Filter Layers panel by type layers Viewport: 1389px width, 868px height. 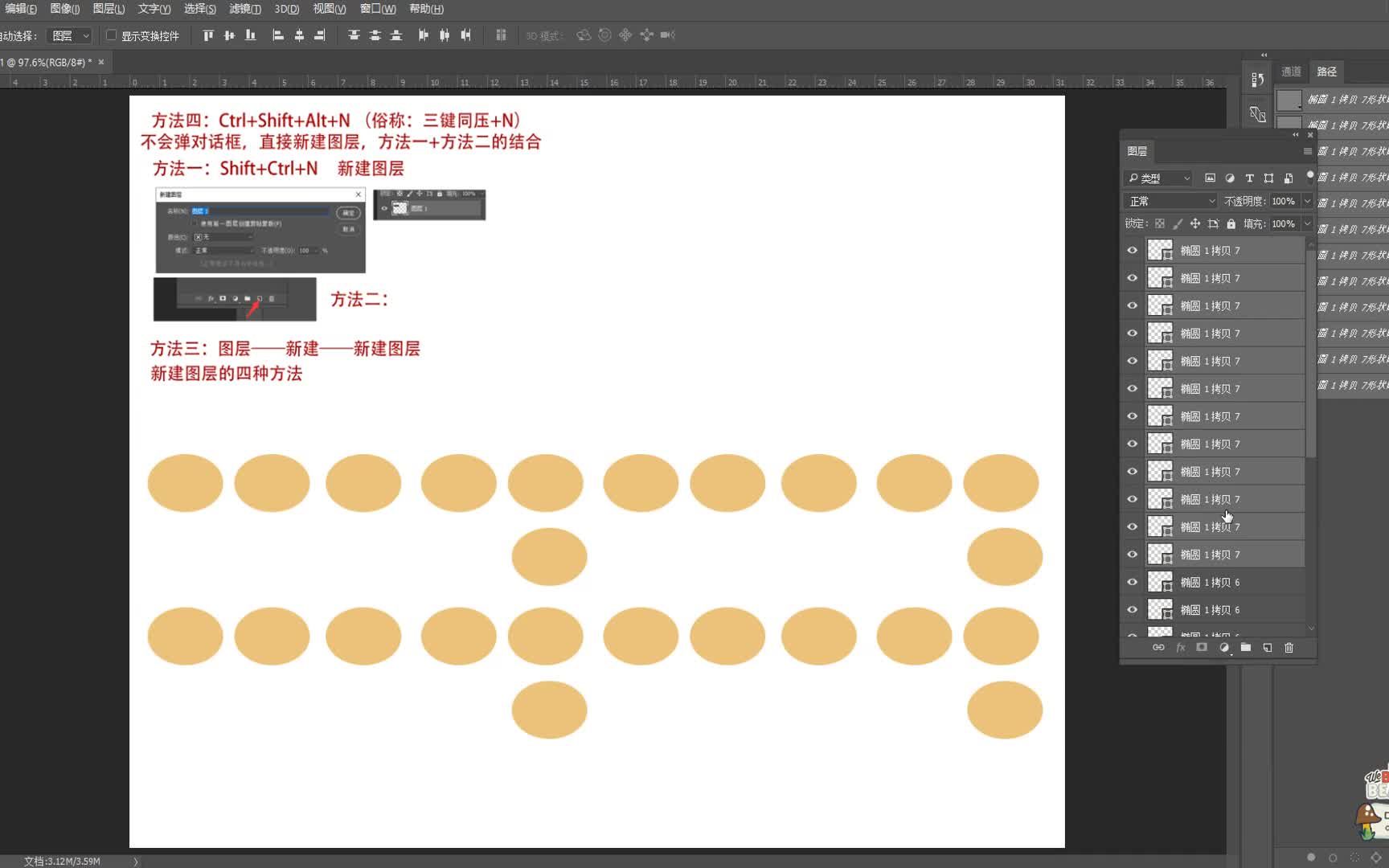coord(1249,178)
